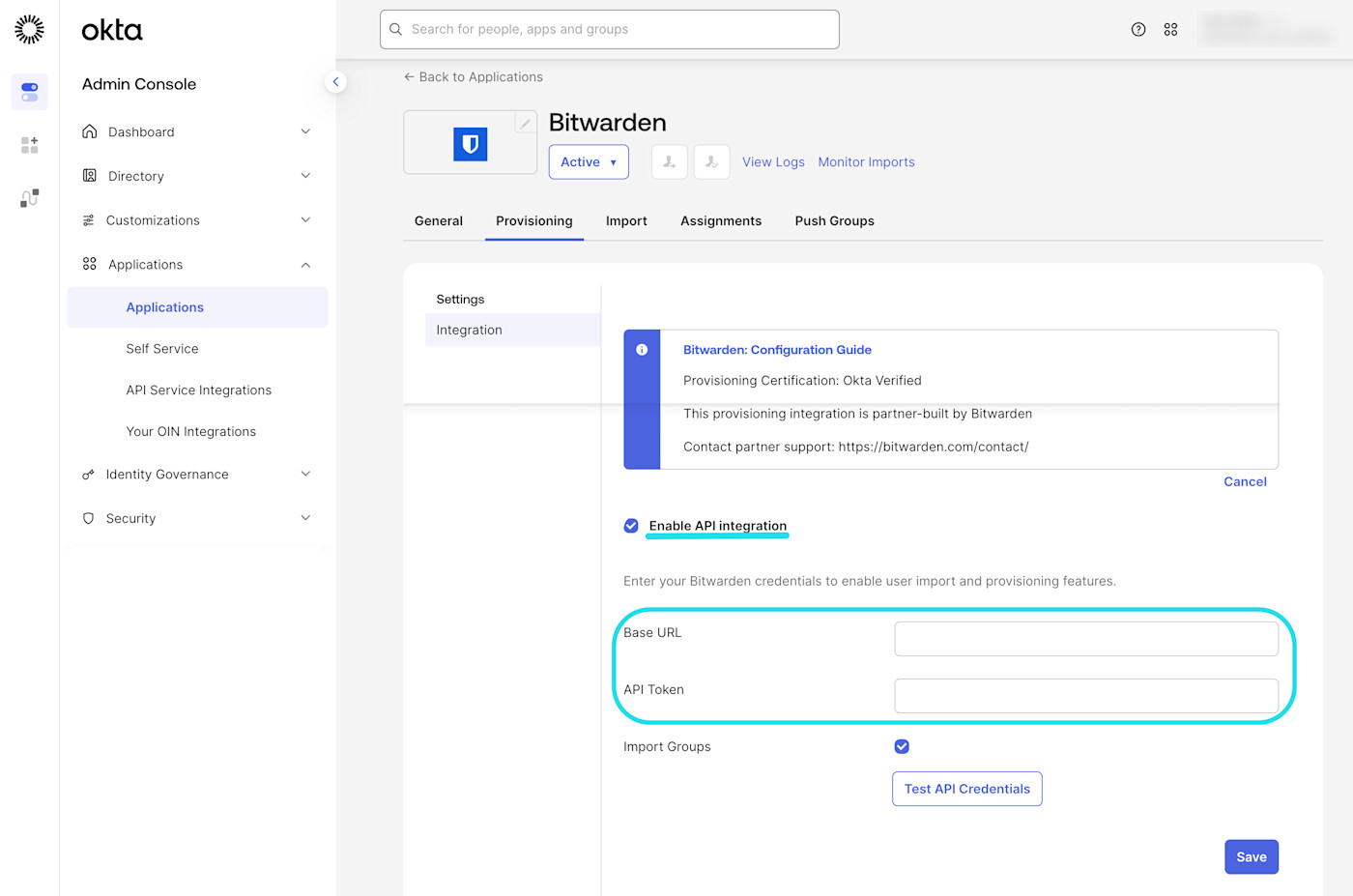
Task: Click the Security shield icon
Action: 89,519
